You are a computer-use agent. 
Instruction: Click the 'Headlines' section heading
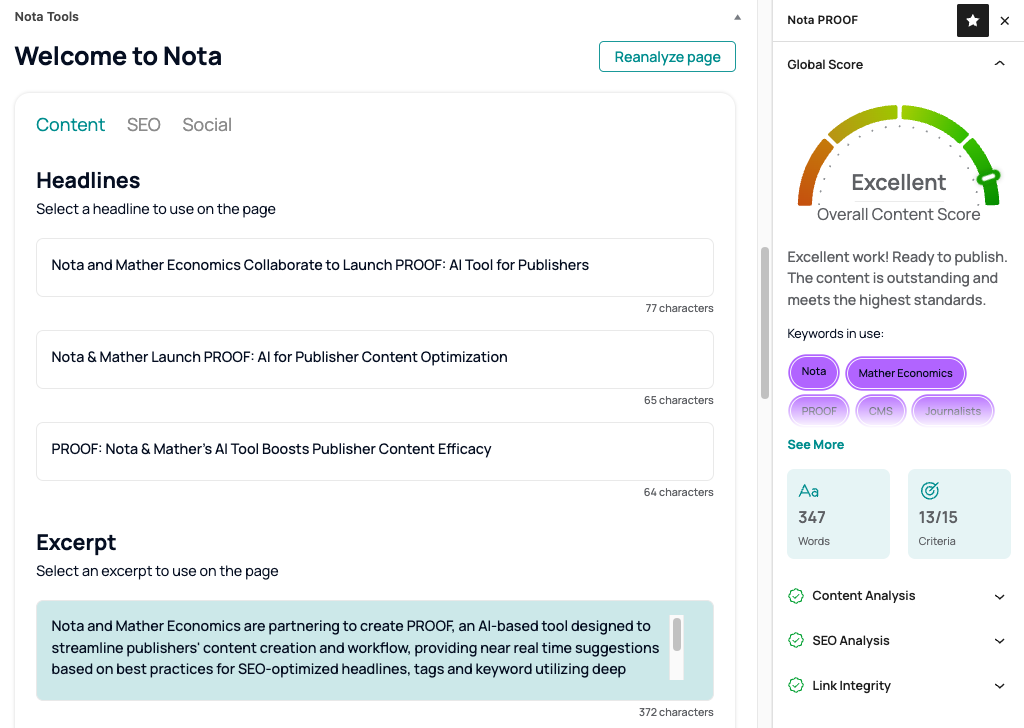pyautogui.click(x=88, y=180)
